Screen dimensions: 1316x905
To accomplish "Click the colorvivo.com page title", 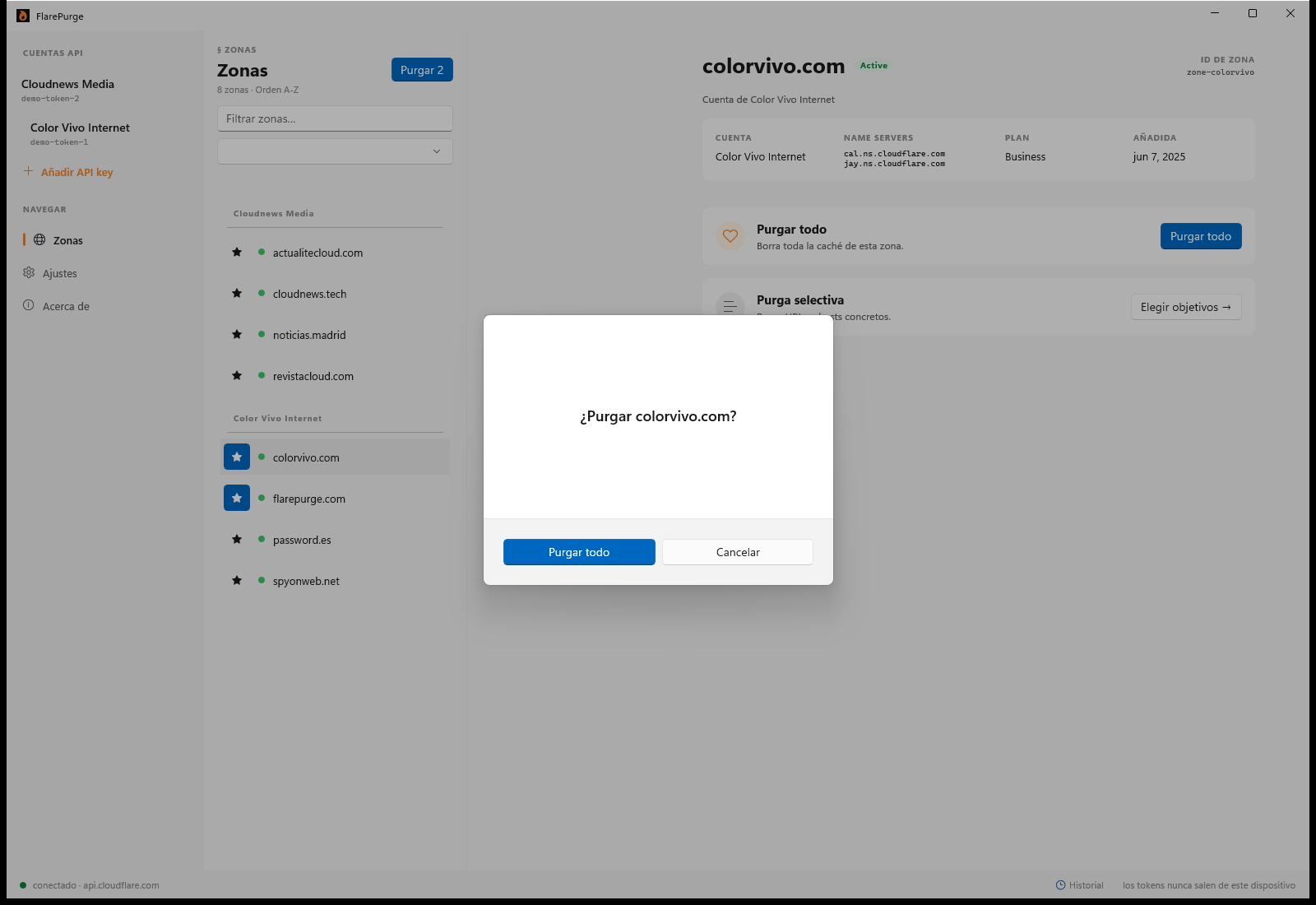I will click(x=773, y=66).
